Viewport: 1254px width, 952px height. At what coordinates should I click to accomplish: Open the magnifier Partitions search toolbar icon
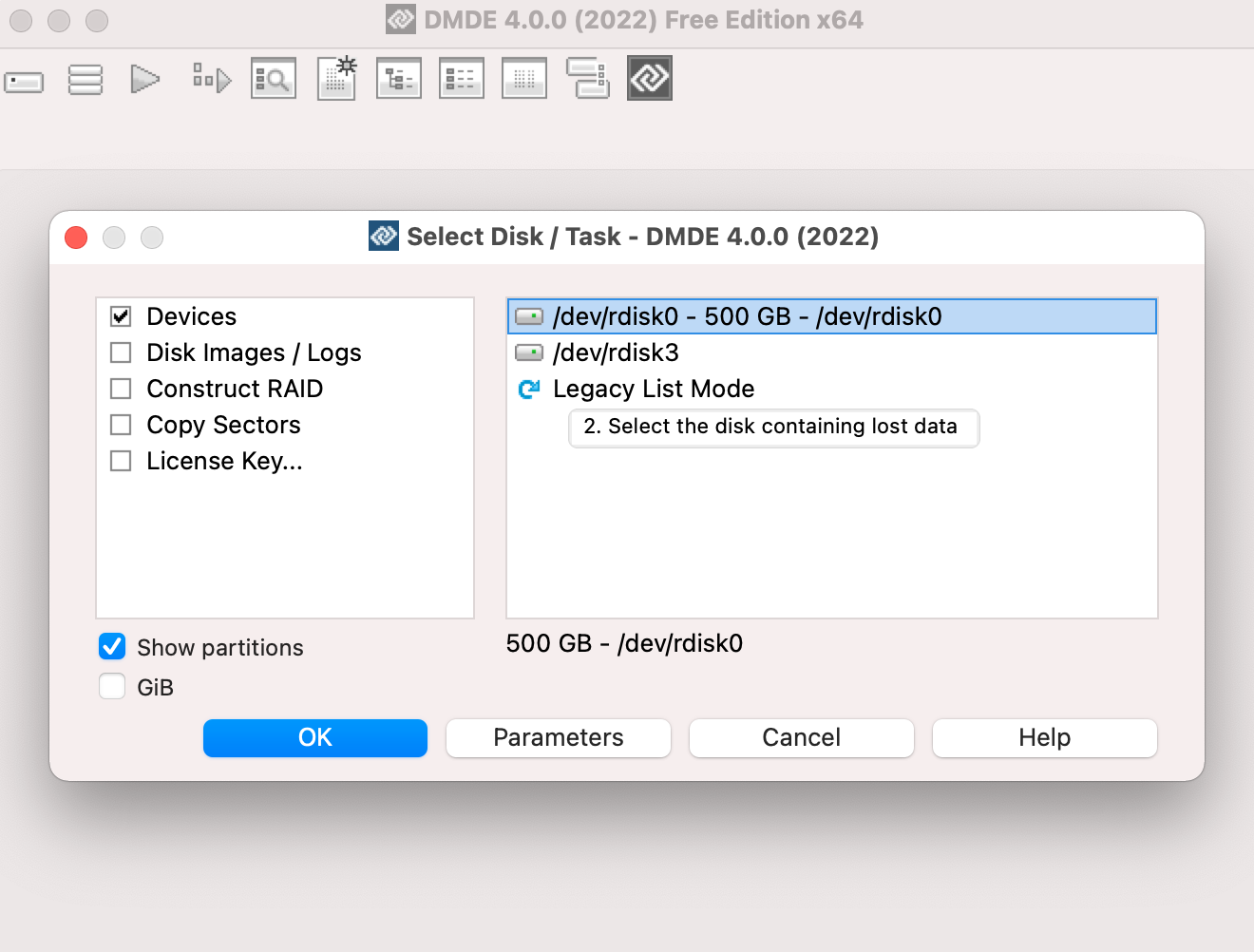[274, 78]
